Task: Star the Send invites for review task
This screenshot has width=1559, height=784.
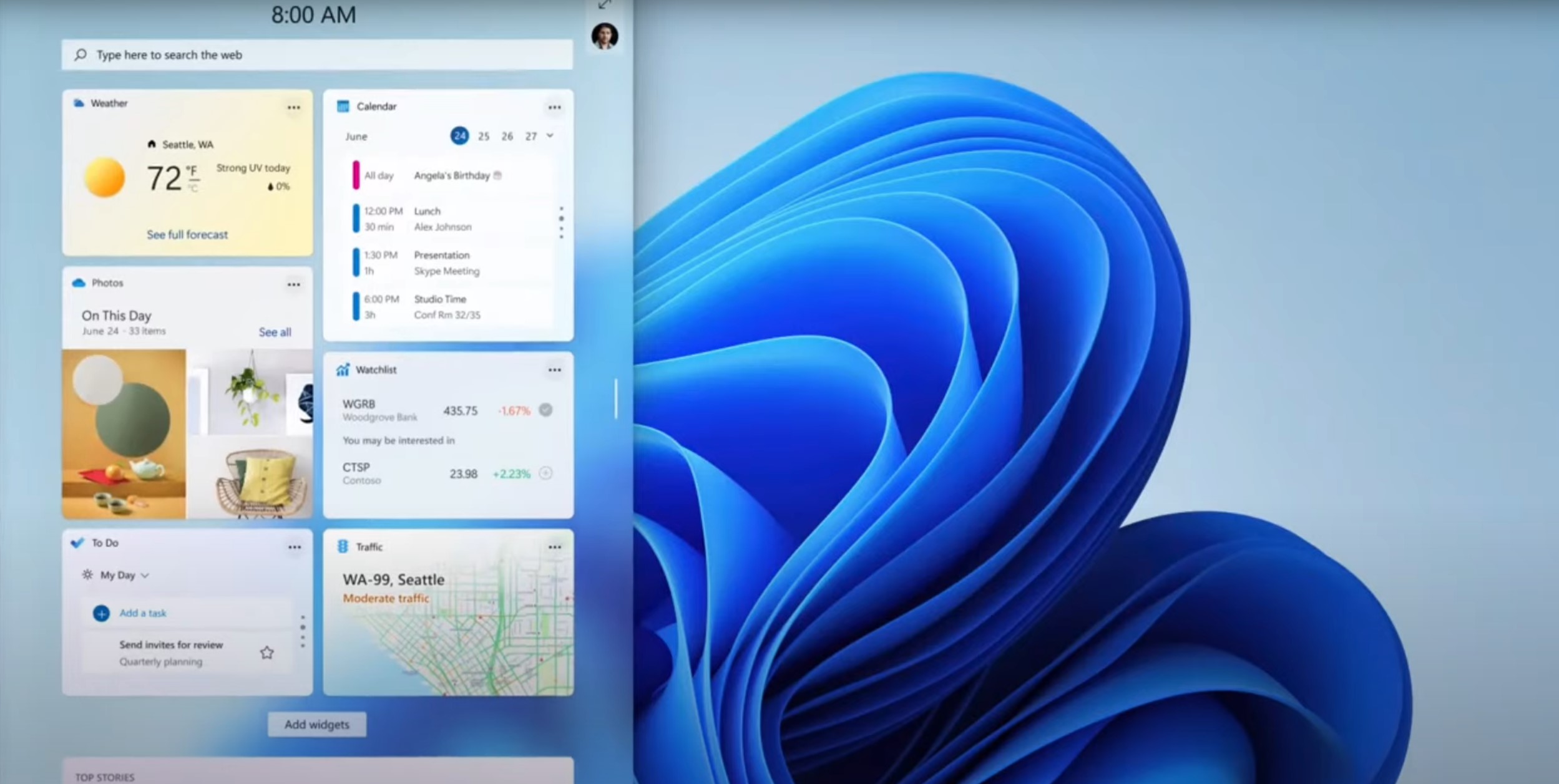Action: click(266, 652)
